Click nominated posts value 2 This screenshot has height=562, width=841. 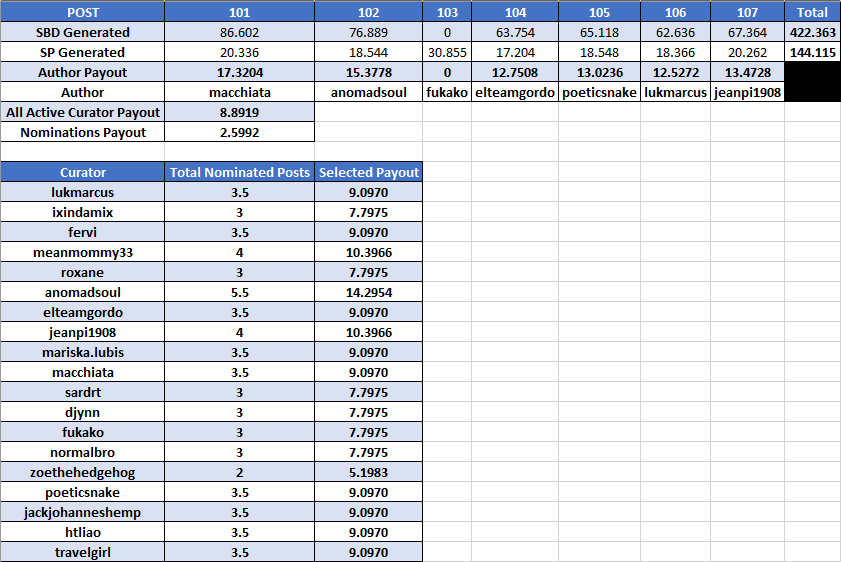pyautogui.click(x=239, y=472)
